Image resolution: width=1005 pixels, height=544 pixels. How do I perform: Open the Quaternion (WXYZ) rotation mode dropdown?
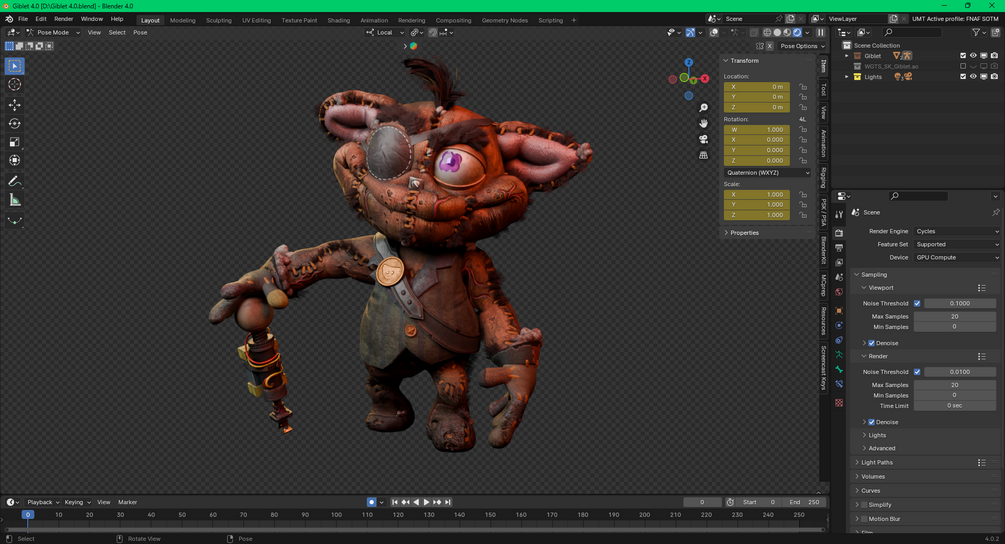coord(767,172)
